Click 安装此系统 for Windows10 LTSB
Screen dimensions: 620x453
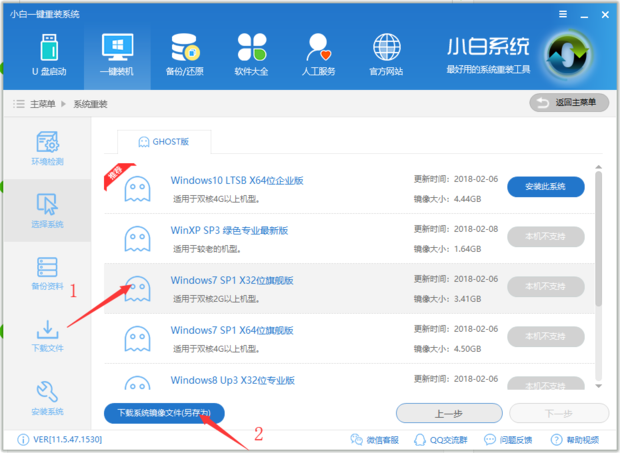(x=545, y=186)
